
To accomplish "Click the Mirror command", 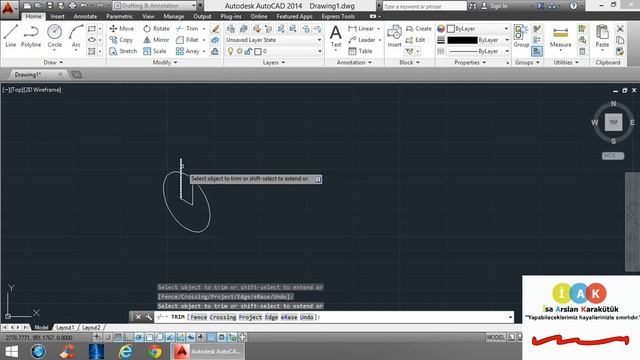I will click(156, 40).
